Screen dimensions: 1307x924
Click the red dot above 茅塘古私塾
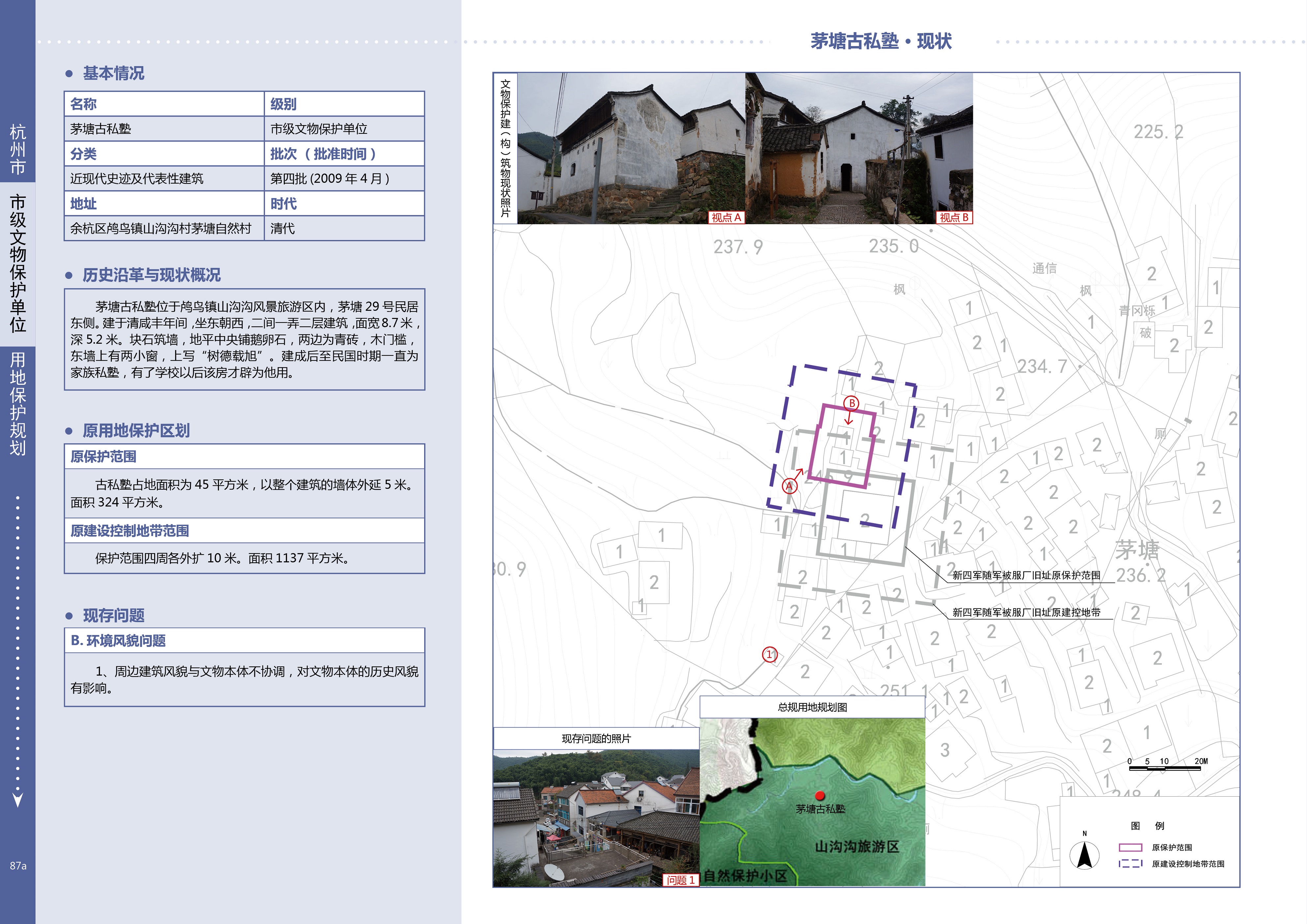click(x=820, y=795)
